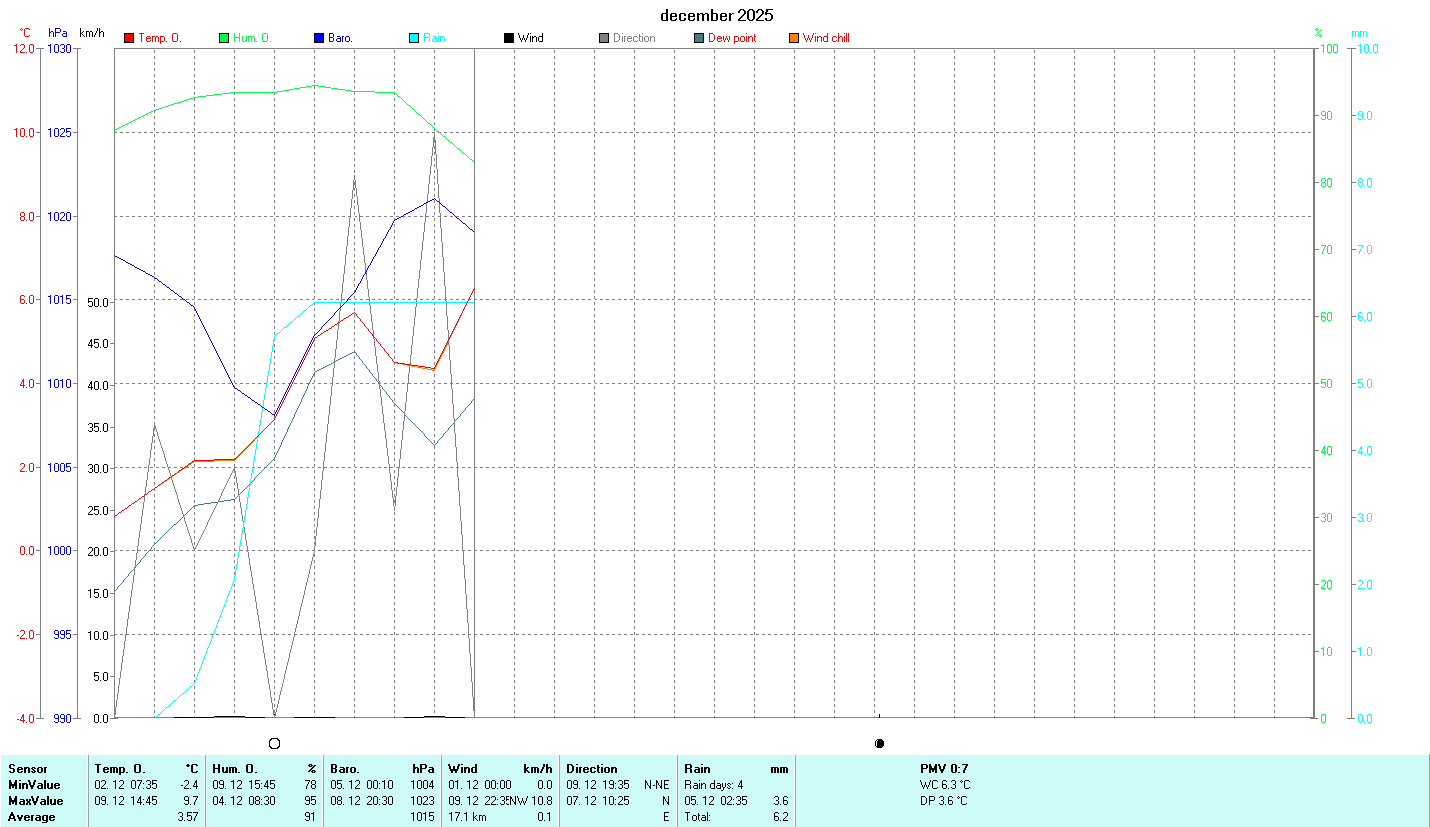Click the °C axis unit label
Screen dimensions: 1430x827
(x=25, y=33)
